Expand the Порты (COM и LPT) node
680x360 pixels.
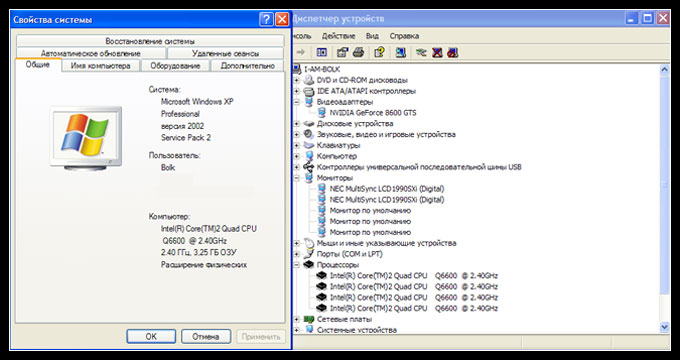[297, 254]
